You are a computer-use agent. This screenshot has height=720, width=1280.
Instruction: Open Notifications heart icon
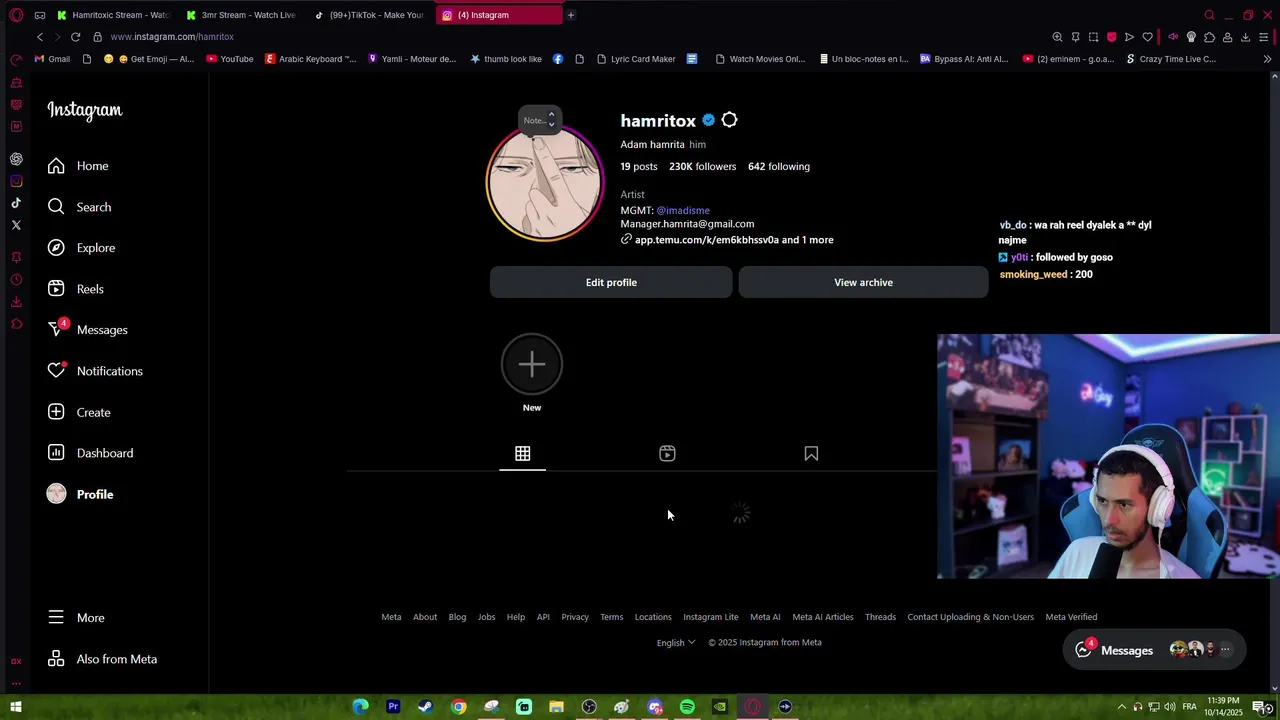95,371
